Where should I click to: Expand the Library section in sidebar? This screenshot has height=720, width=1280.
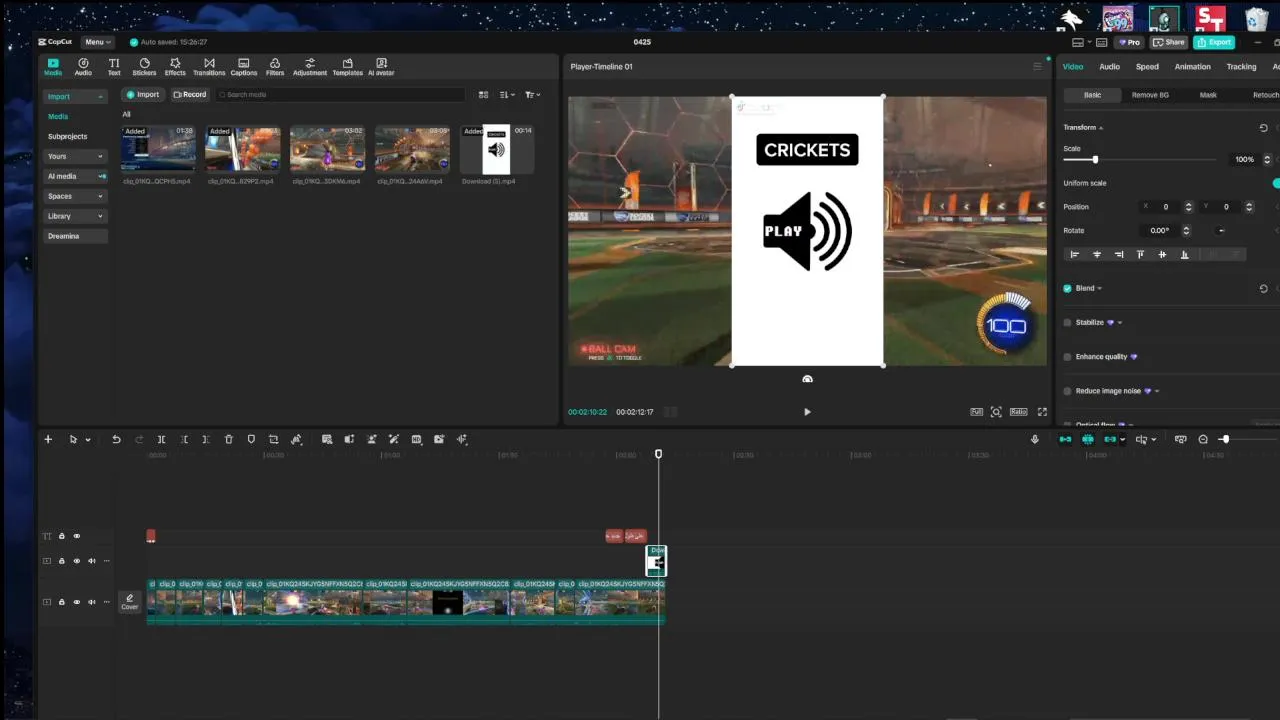click(x=75, y=216)
